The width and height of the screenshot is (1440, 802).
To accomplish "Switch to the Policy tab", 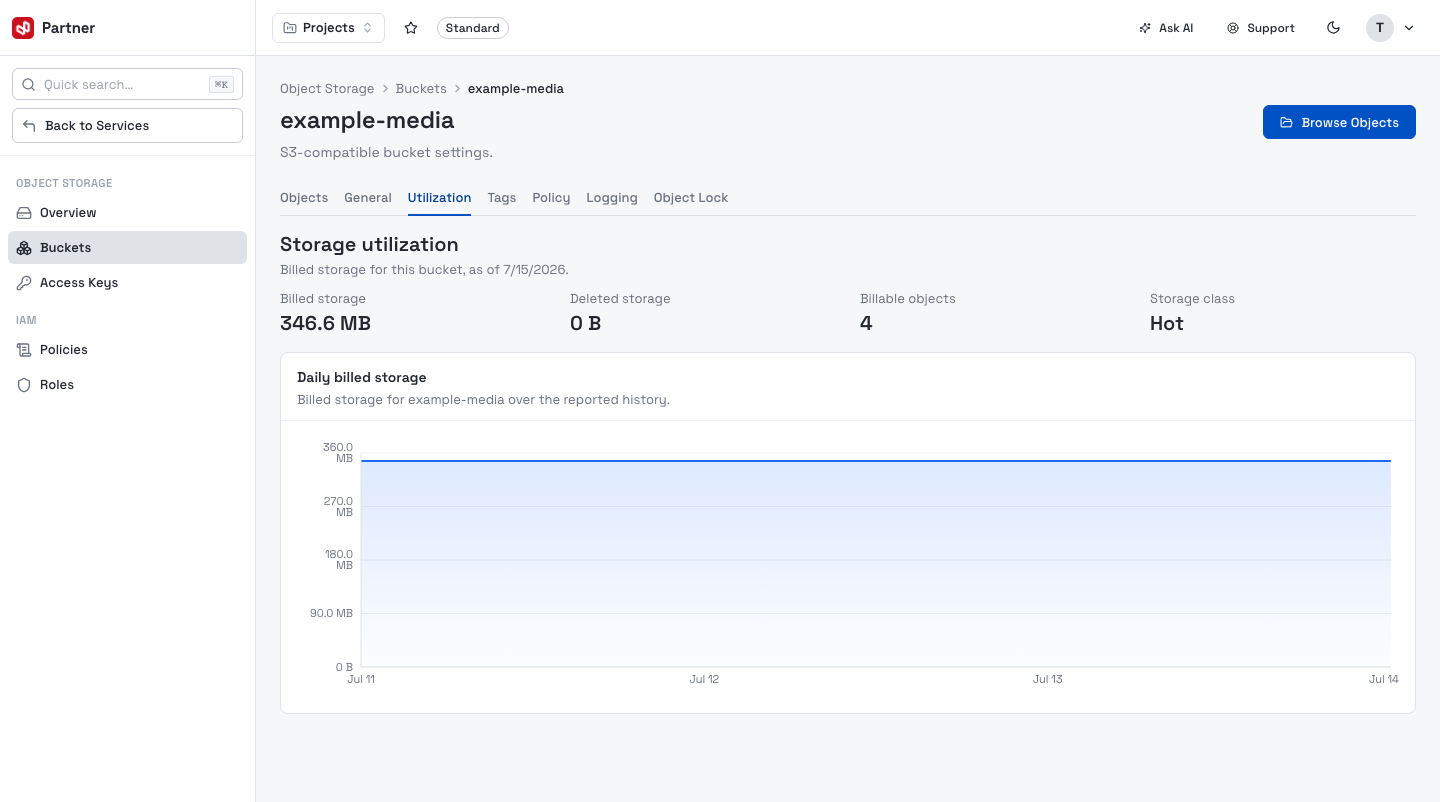I will point(551,197).
